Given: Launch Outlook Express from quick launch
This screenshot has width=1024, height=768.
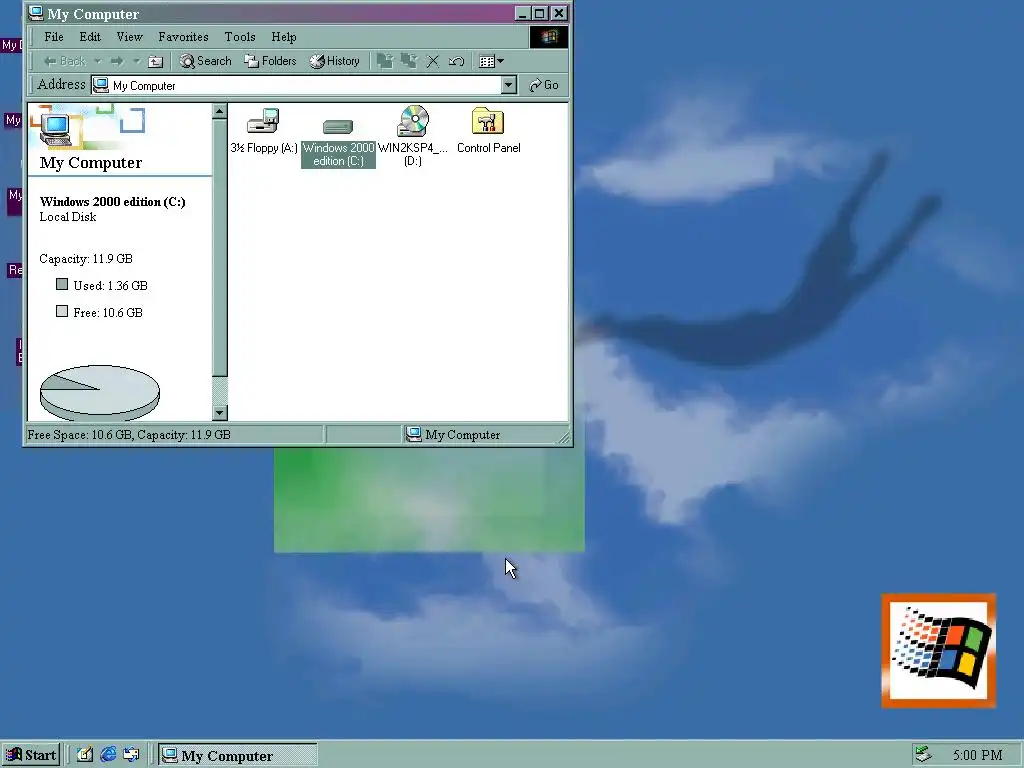Looking at the screenshot, I should coord(131,755).
